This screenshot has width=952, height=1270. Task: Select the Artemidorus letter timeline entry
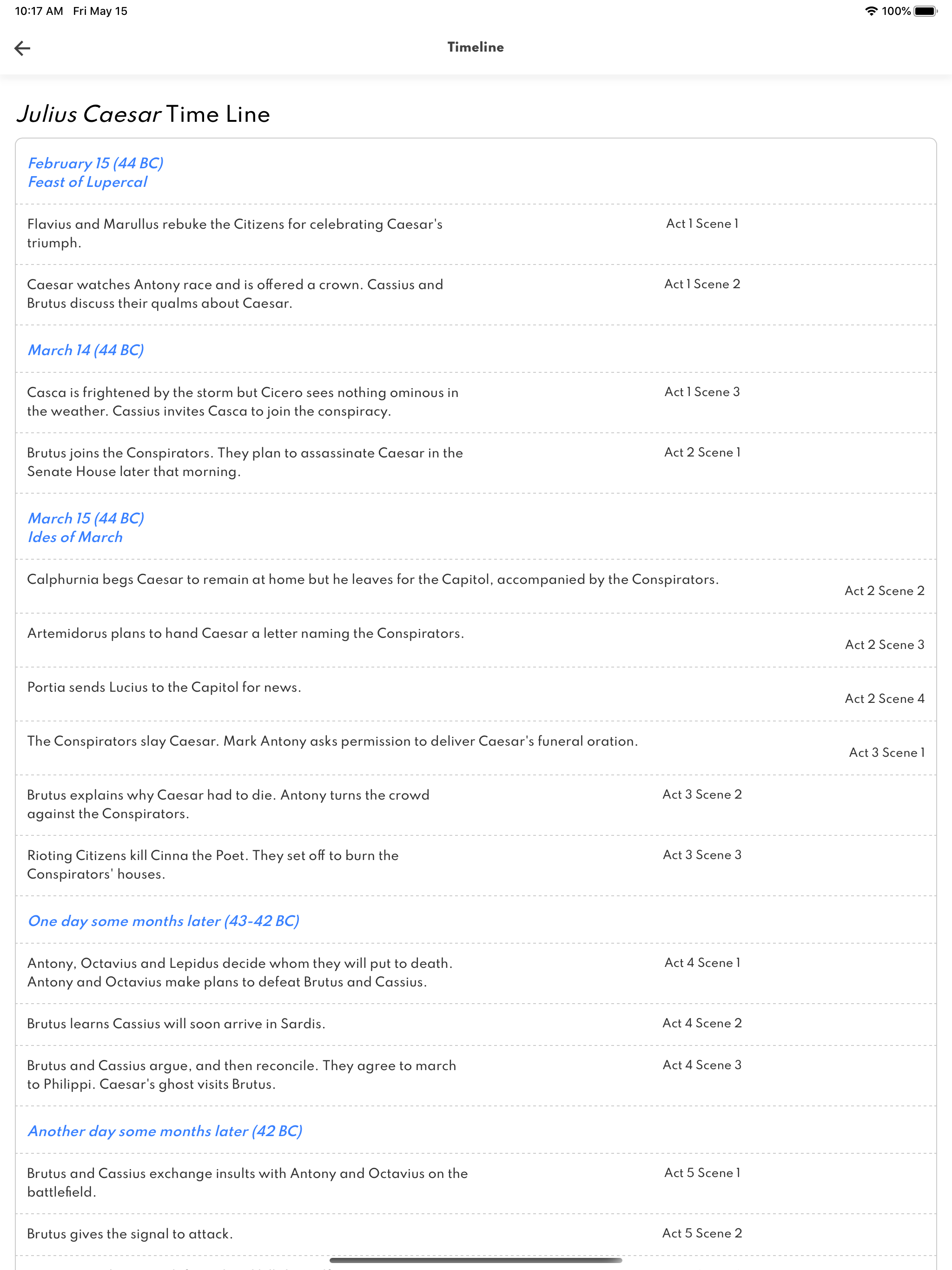click(x=246, y=633)
